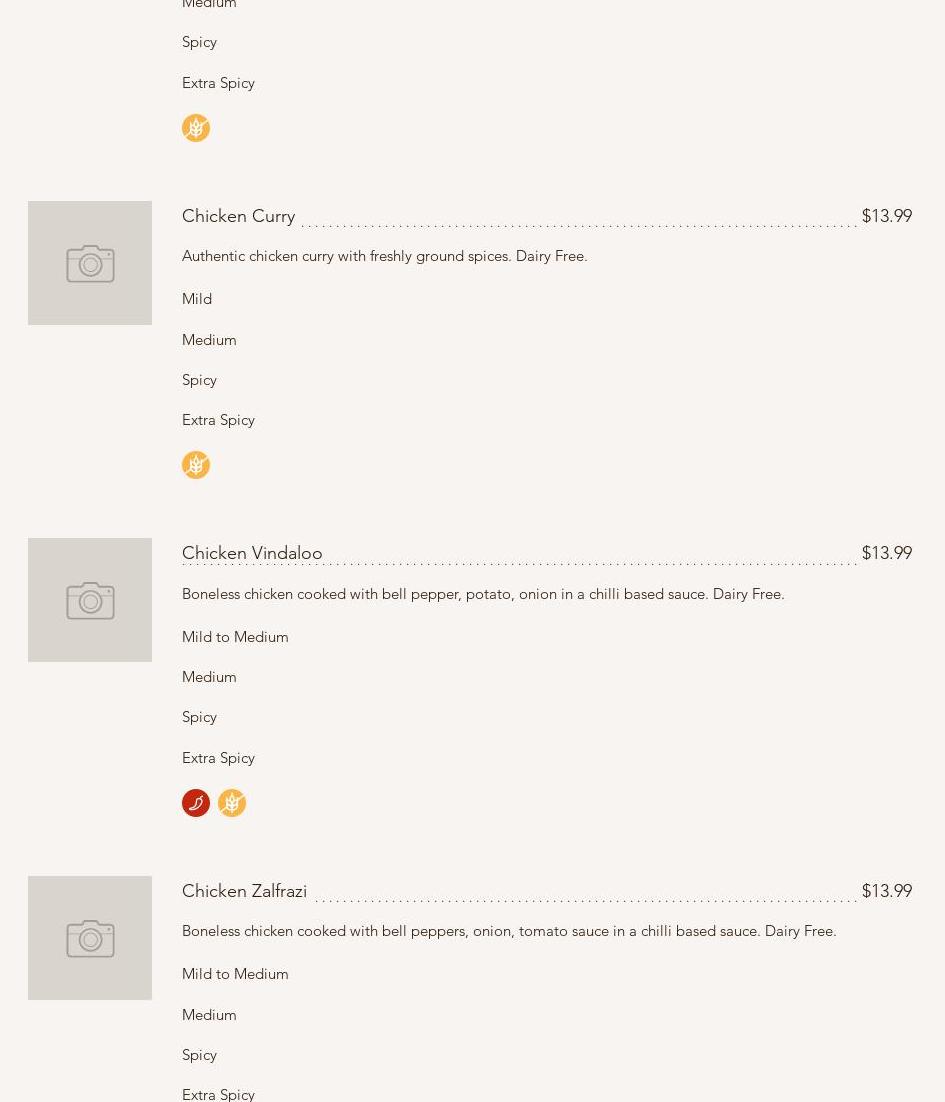
Task: Click the Chicken Zalfrazi description text
Action: (x=509, y=931)
